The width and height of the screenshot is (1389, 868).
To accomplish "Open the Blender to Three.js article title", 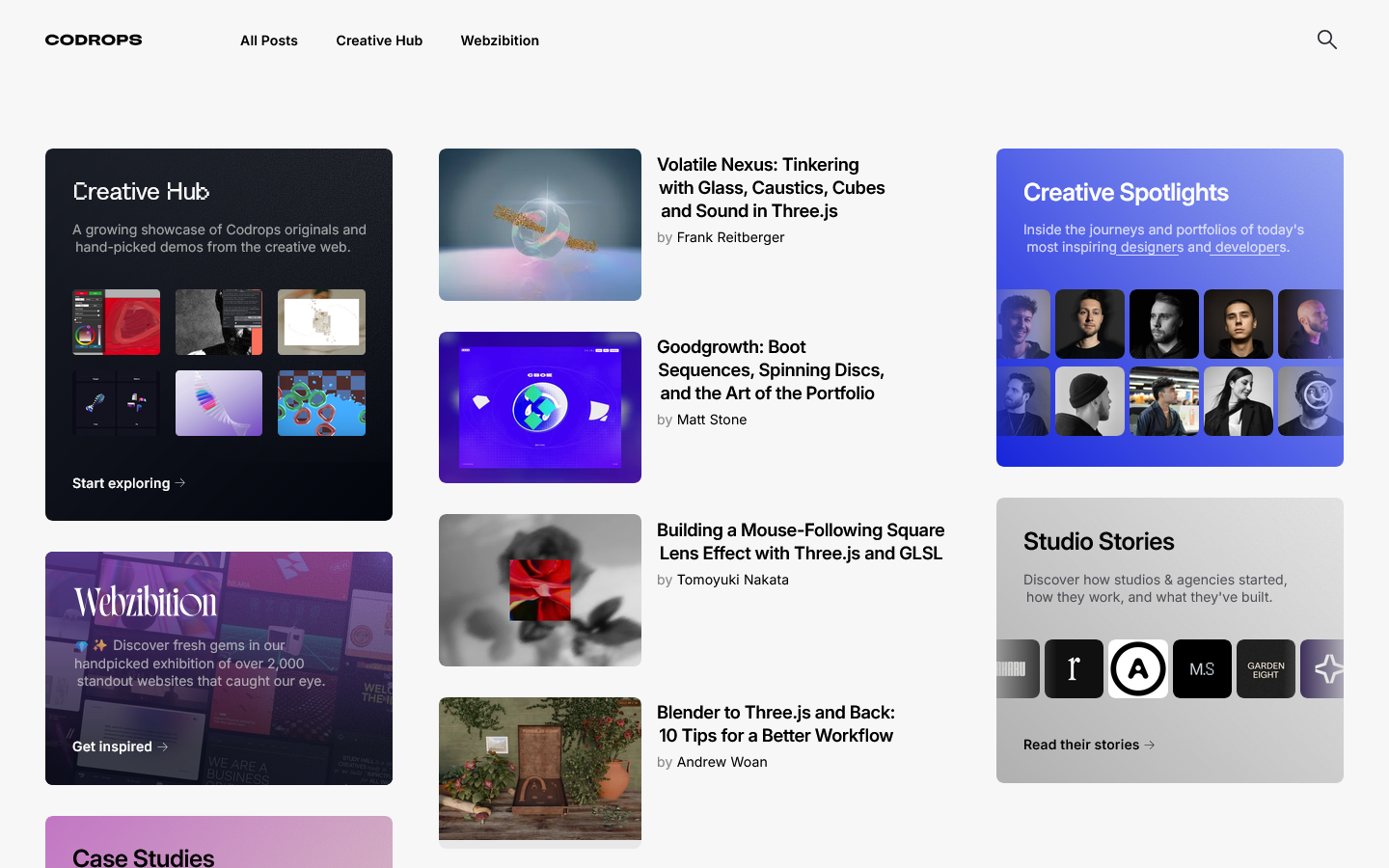I will pos(776,724).
